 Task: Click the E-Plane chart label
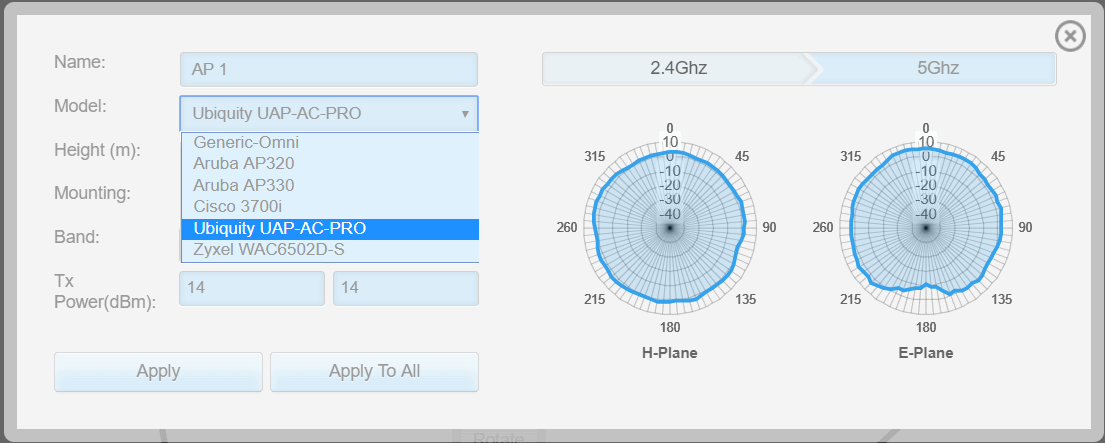925,353
